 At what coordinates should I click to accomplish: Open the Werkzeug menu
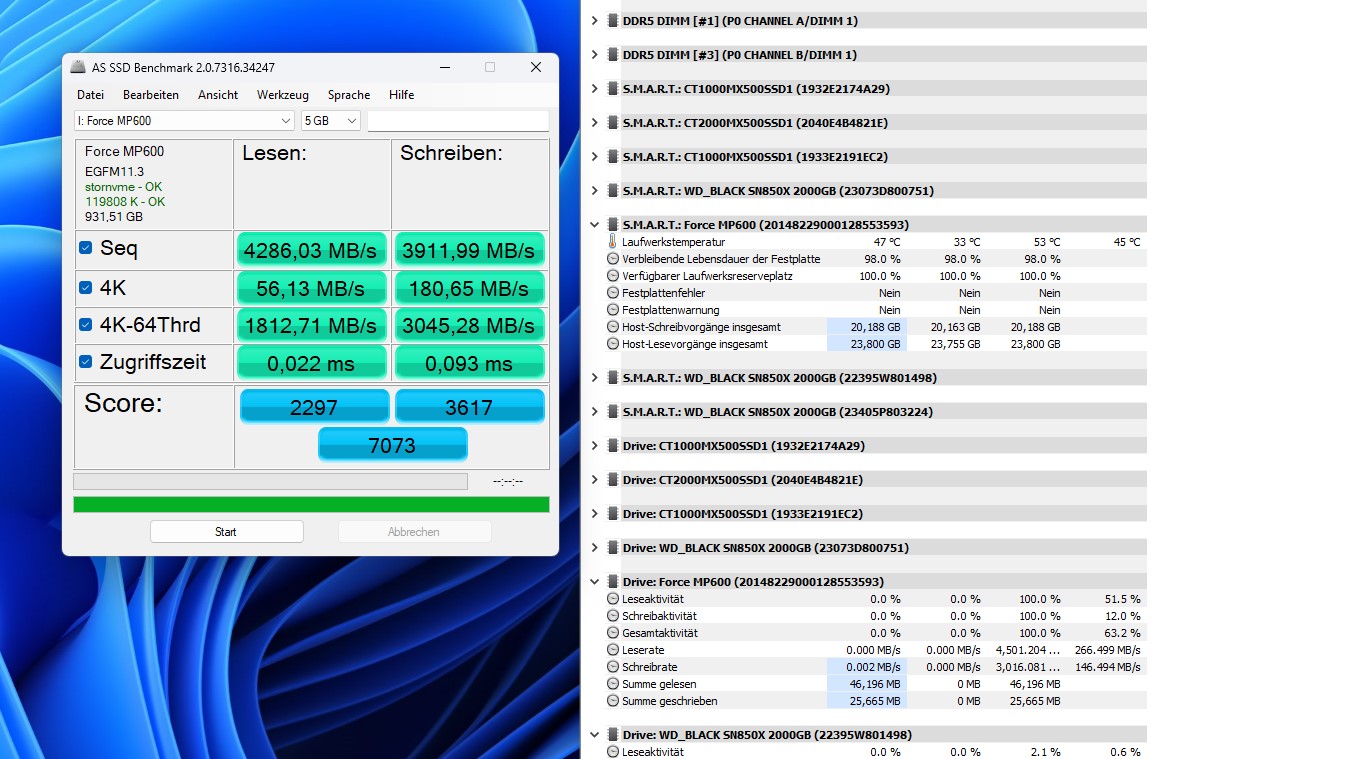[x=283, y=95]
